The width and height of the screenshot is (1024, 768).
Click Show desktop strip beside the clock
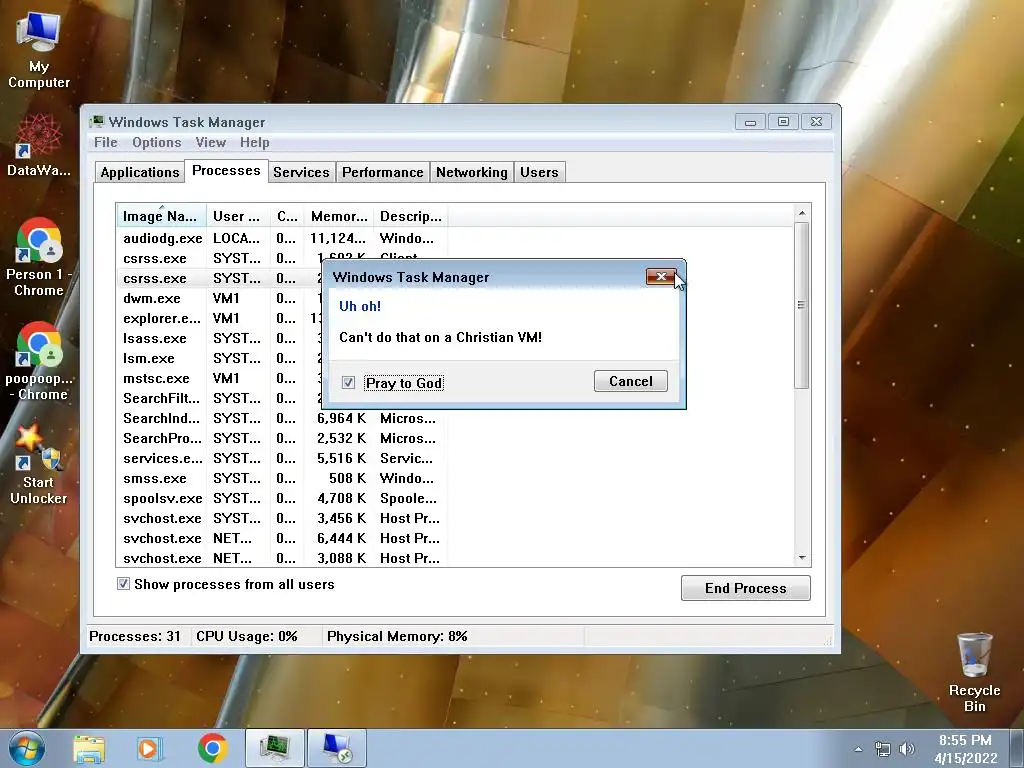point(1019,748)
